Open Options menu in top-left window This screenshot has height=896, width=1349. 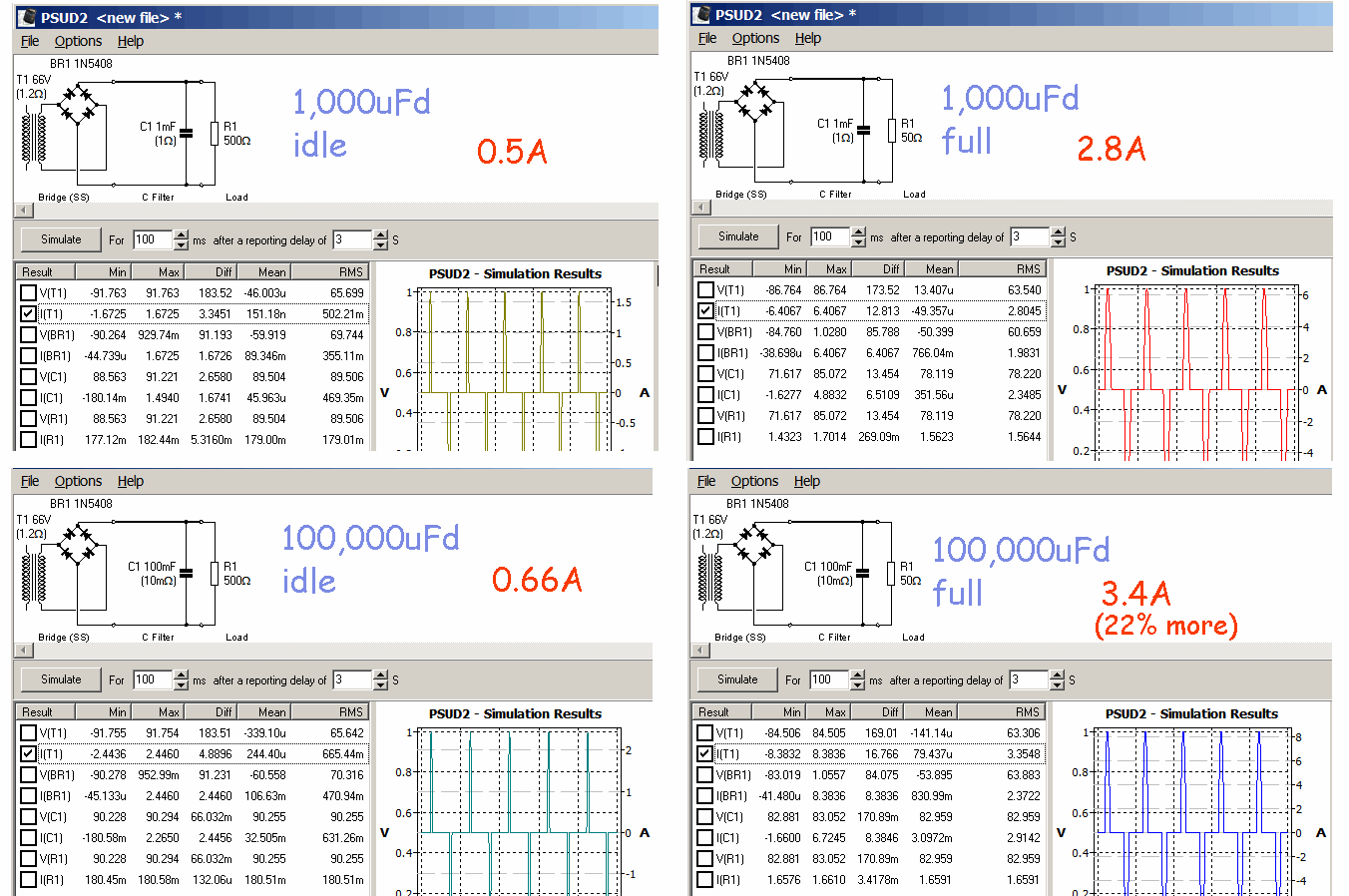tap(78, 41)
